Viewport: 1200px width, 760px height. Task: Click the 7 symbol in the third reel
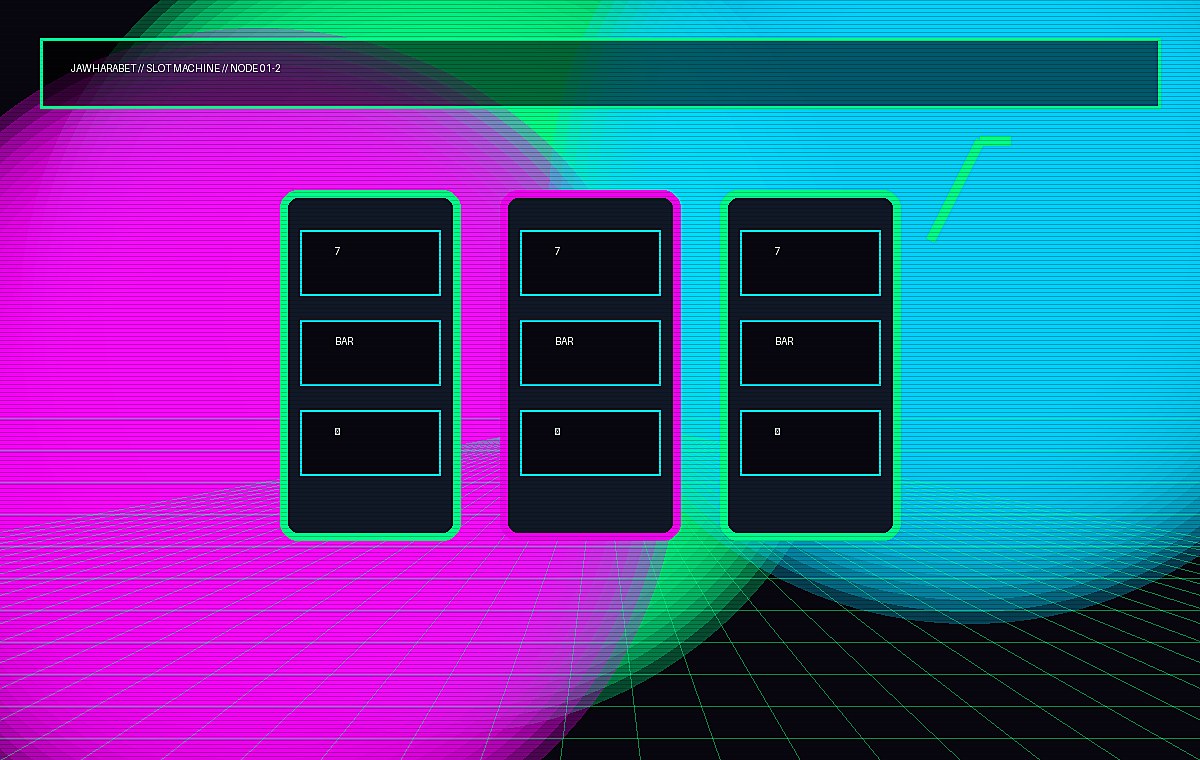pyautogui.click(x=810, y=263)
